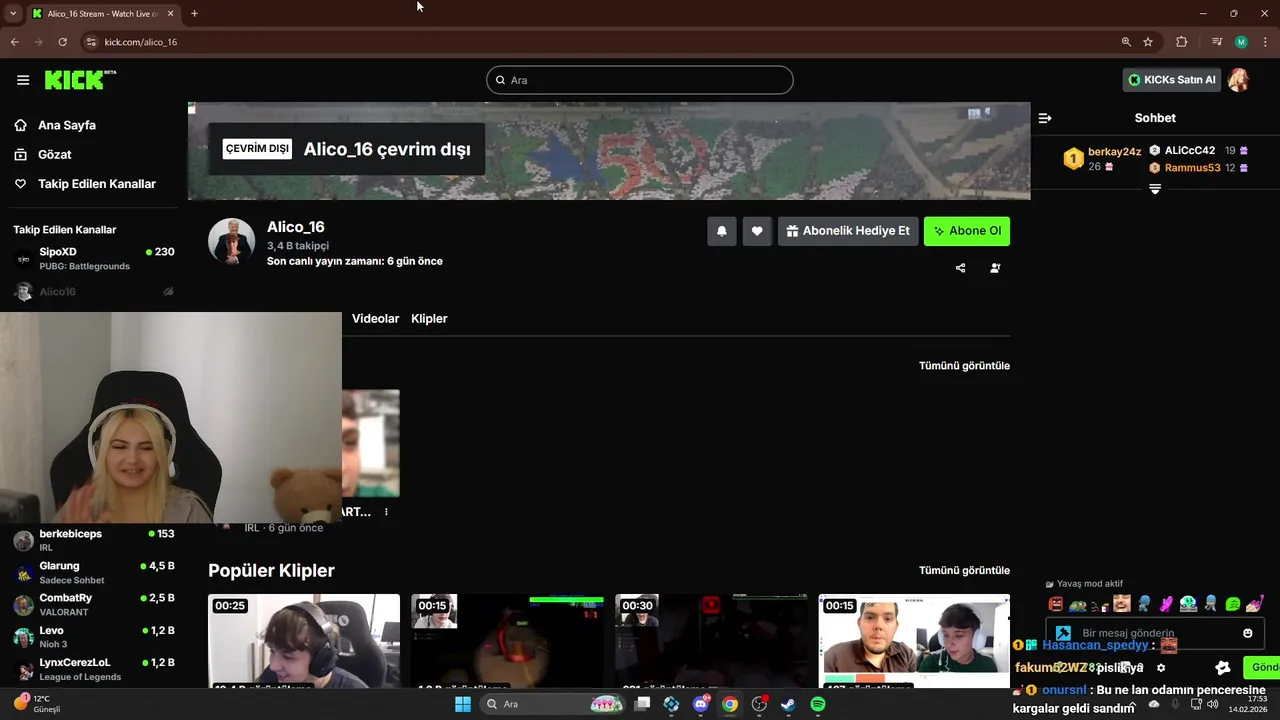1280x720 pixels.
Task: Insert the purple flexing arm emote
Action: [x=1166, y=604]
